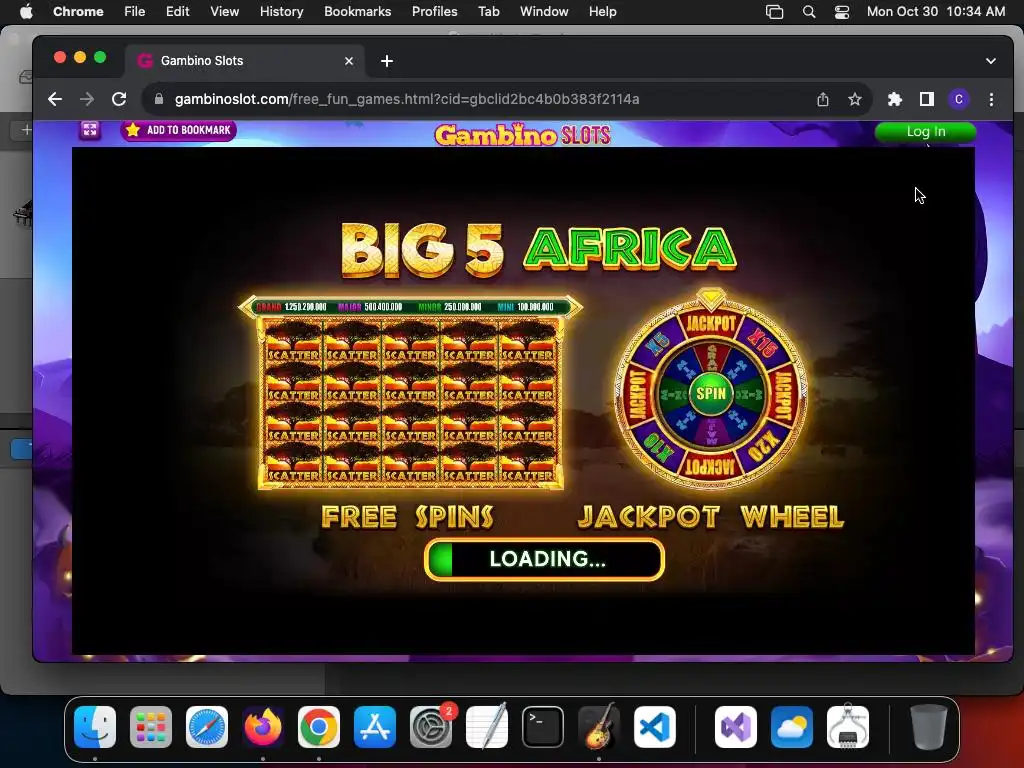Image resolution: width=1024 pixels, height=768 pixels.
Task: Open the File menu
Action: tap(135, 11)
